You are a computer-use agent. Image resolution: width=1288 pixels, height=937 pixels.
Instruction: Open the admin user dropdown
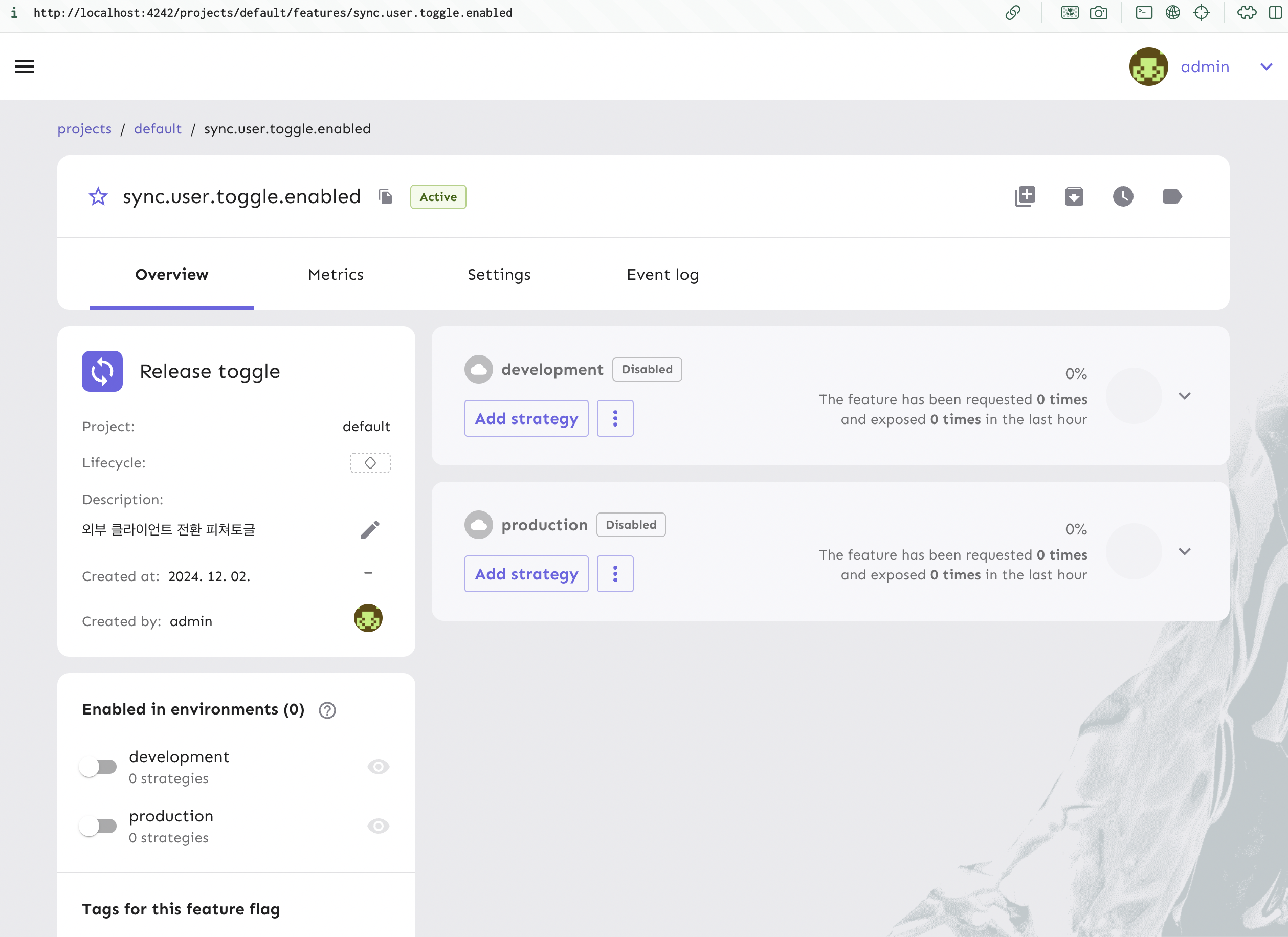coord(1266,66)
